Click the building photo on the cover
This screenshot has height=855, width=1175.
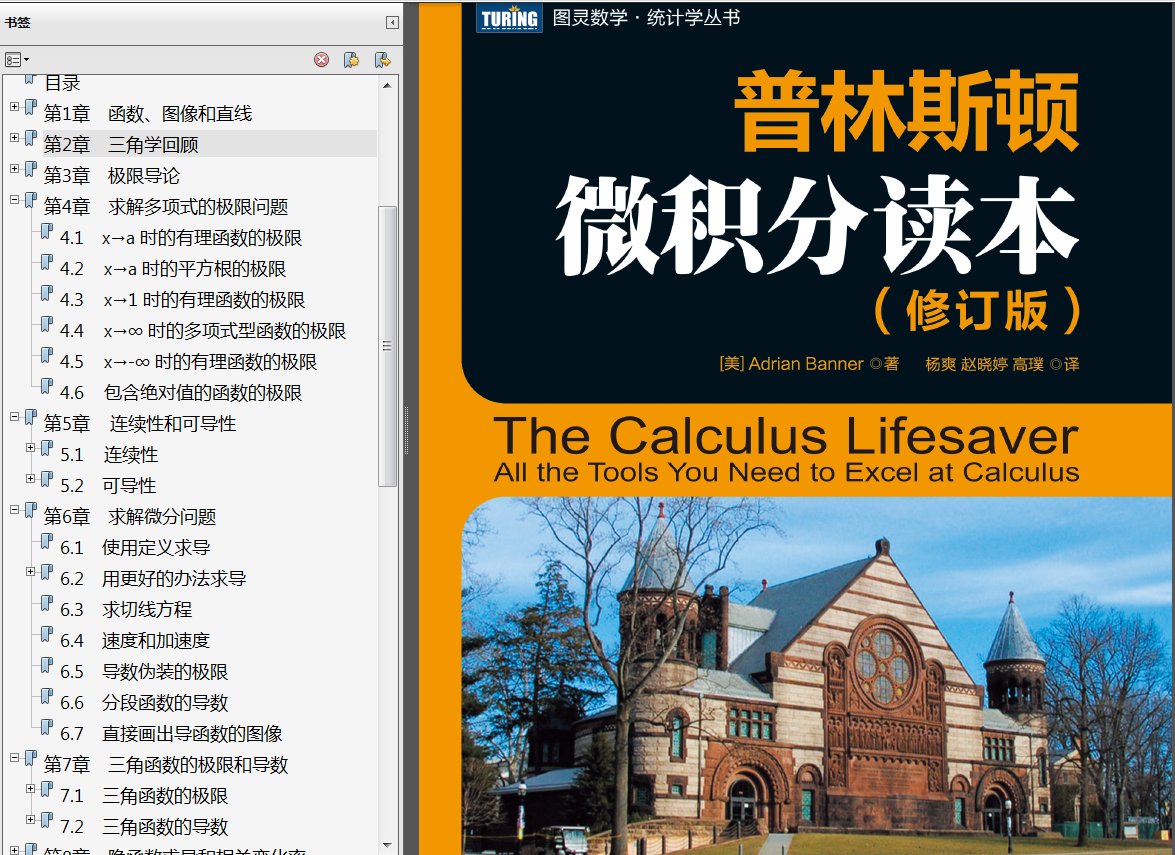817,675
